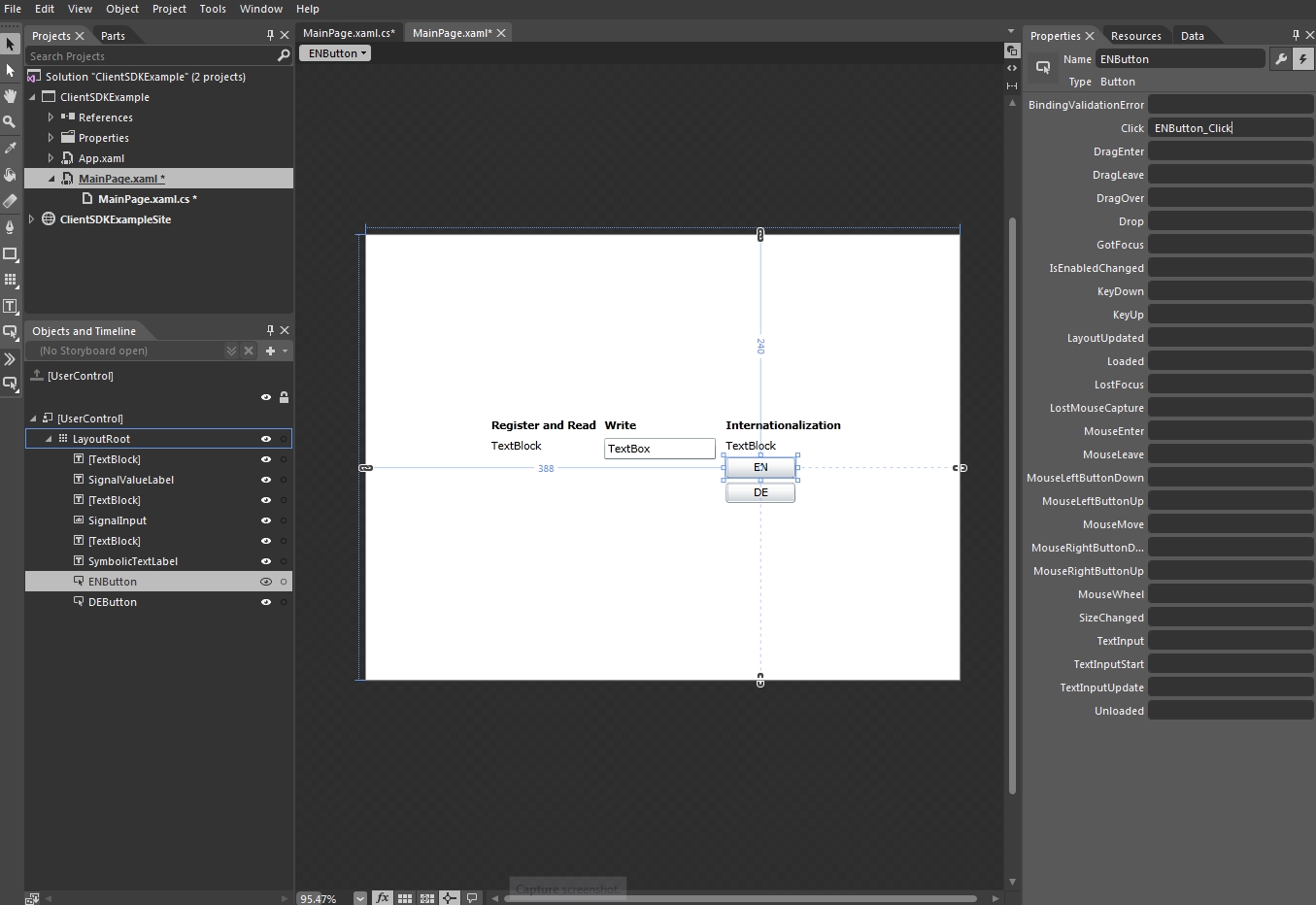Toggle rendering of effects (fx)
1316x905 pixels.
pyautogui.click(x=383, y=898)
